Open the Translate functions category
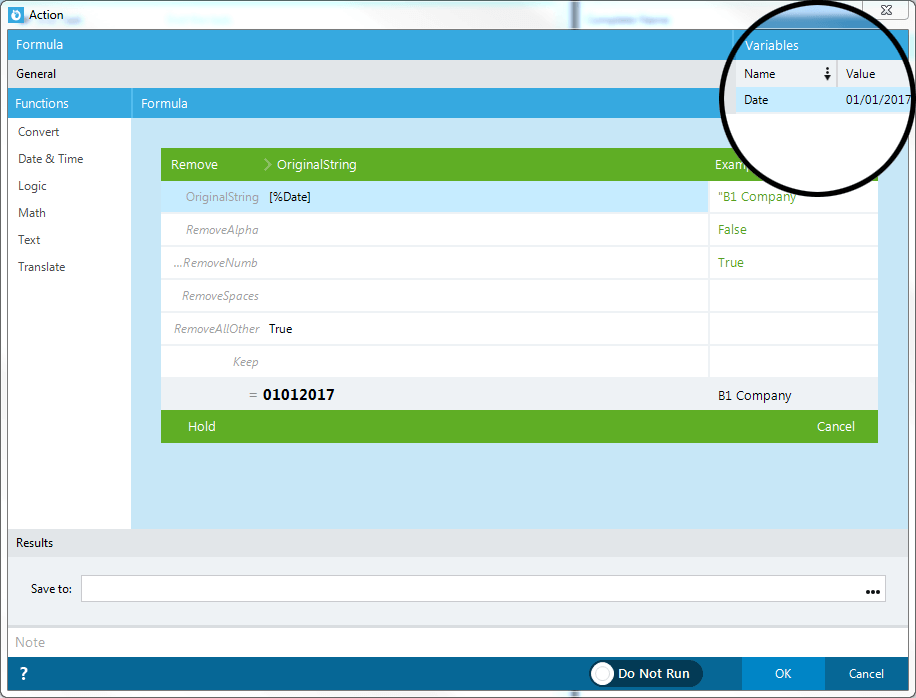 coord(41,267)
